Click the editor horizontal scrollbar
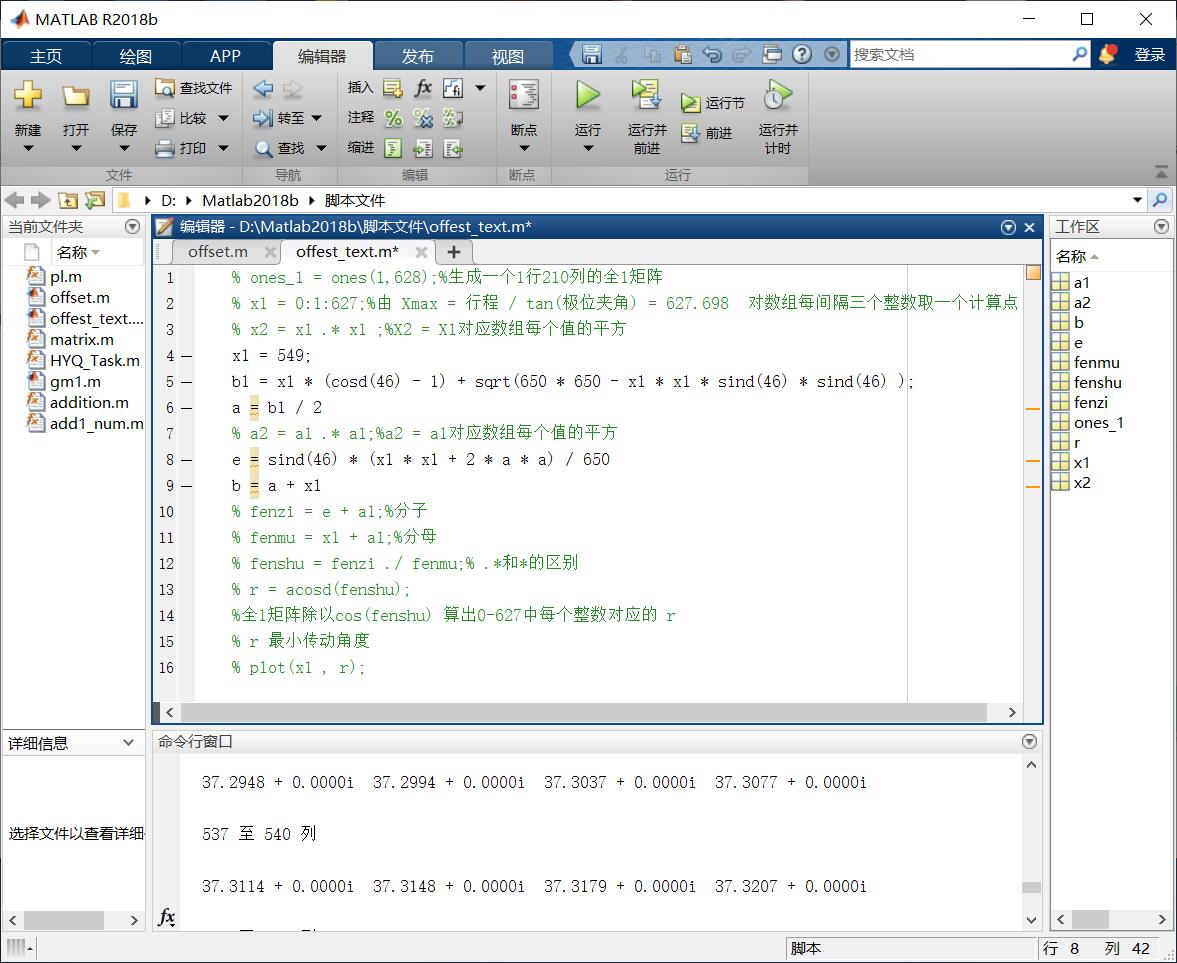1177x963 pixels. pos(583,712)
